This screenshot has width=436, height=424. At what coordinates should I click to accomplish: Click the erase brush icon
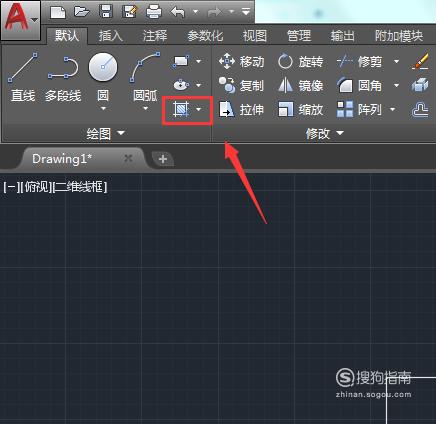tap(420, 61)
